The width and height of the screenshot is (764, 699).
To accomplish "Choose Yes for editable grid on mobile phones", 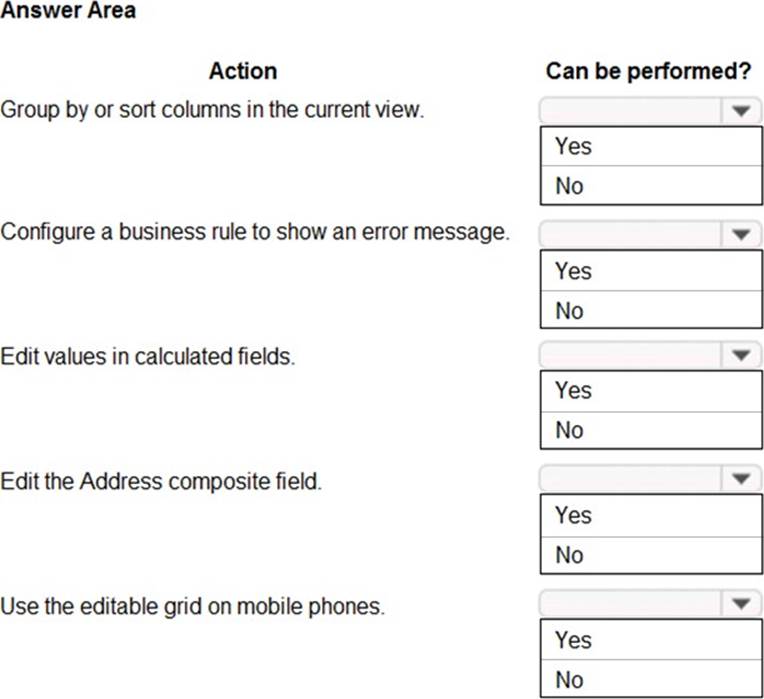I will (x=649, y=640).
